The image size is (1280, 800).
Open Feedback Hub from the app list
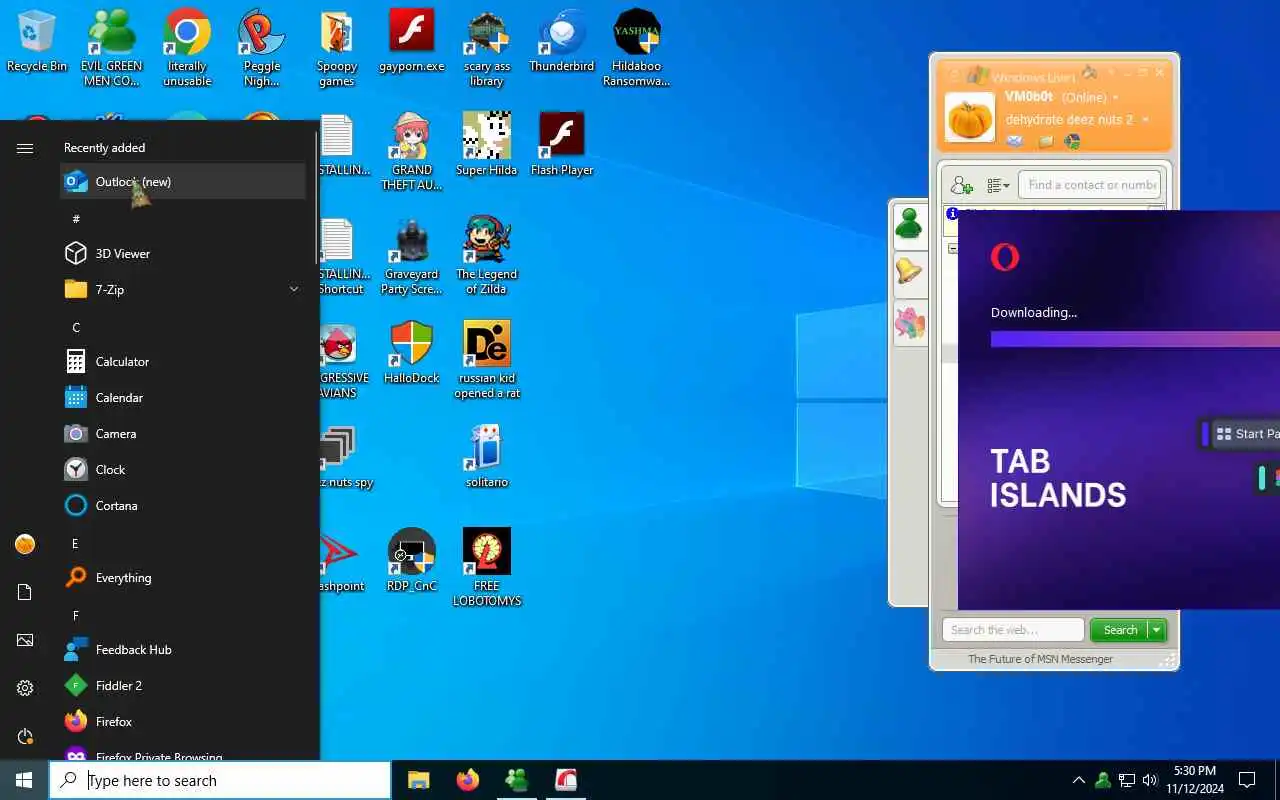183,649
